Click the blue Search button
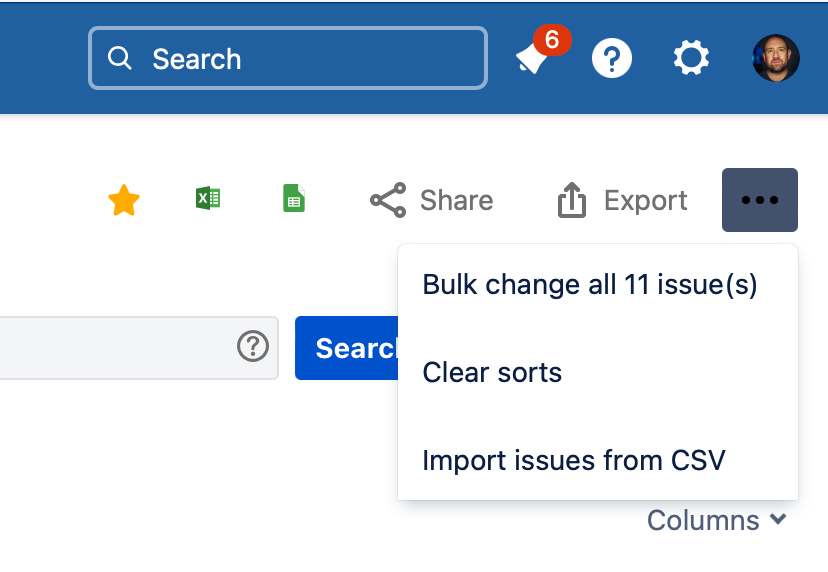 [x=346, y=348]
